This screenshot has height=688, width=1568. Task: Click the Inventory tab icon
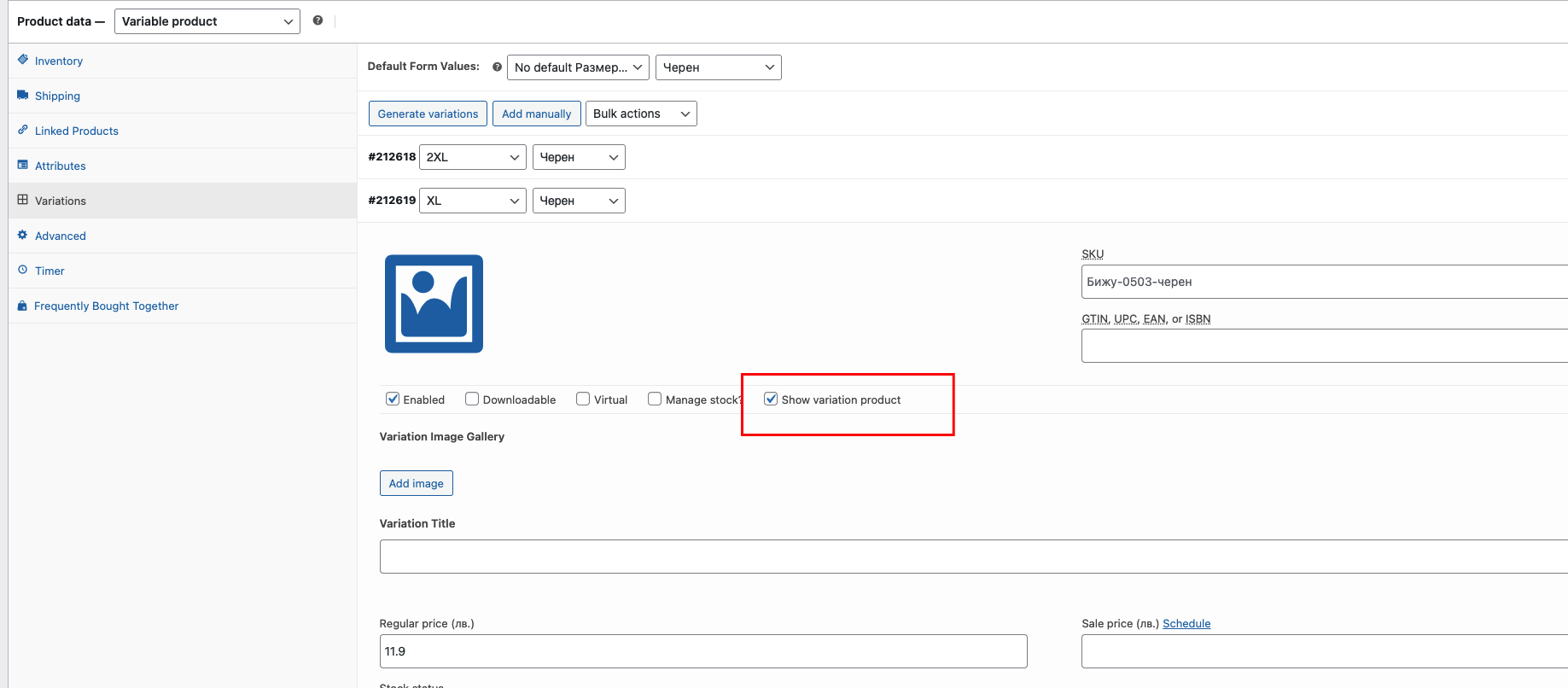coord(23,60)
